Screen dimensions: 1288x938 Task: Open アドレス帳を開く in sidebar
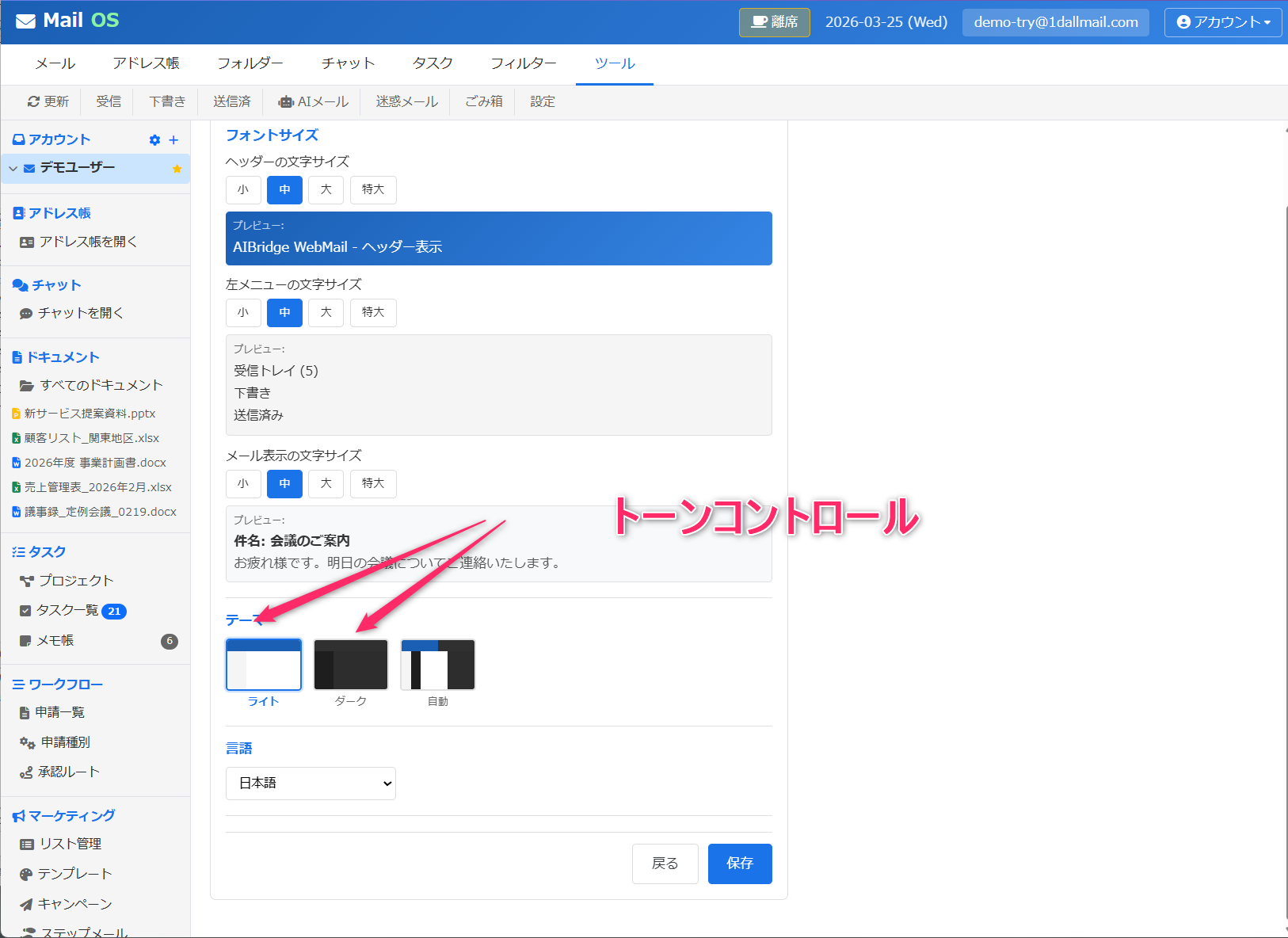point(88,242)
